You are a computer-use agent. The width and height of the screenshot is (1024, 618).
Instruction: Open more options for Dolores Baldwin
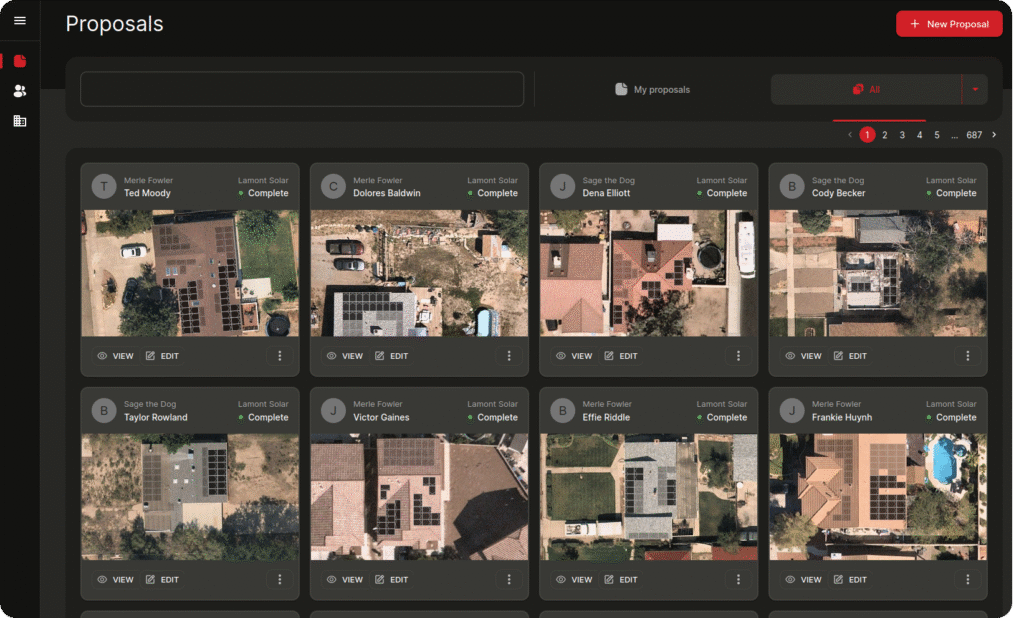509,356
